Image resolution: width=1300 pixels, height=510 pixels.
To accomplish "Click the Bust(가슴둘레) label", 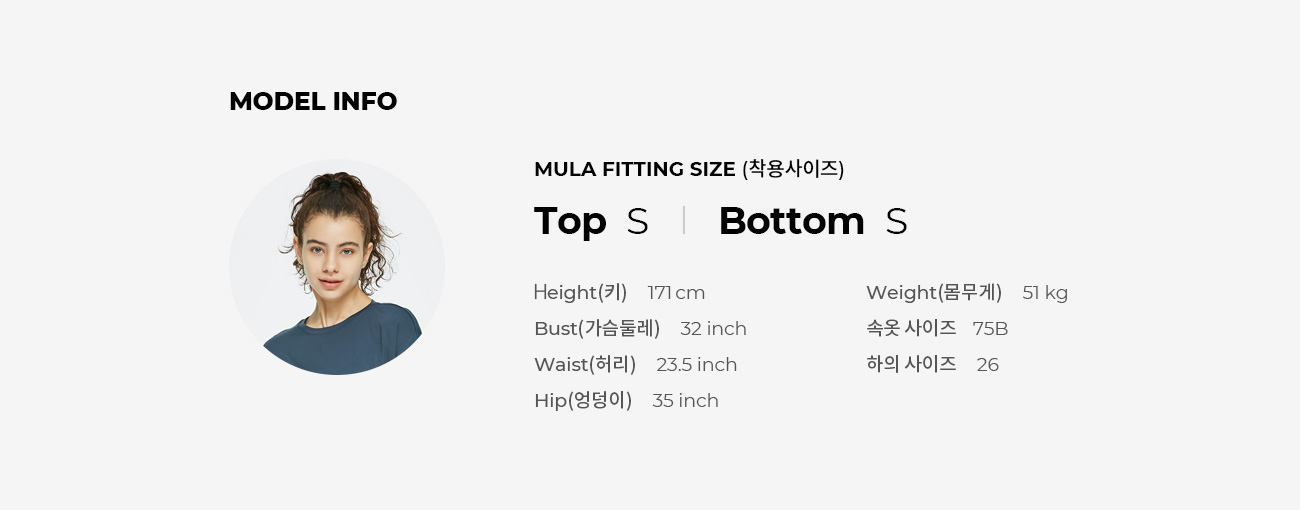I will (x=597, y=329).
